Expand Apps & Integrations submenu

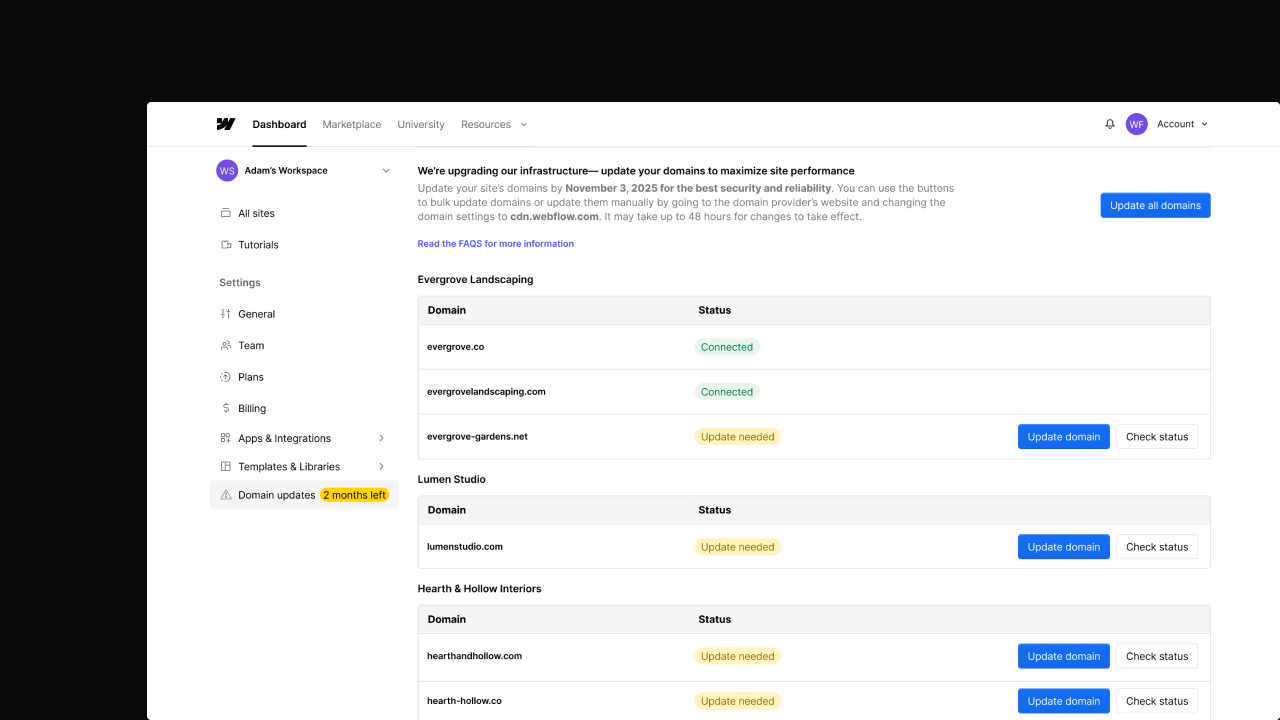click(x=381, y=438)
